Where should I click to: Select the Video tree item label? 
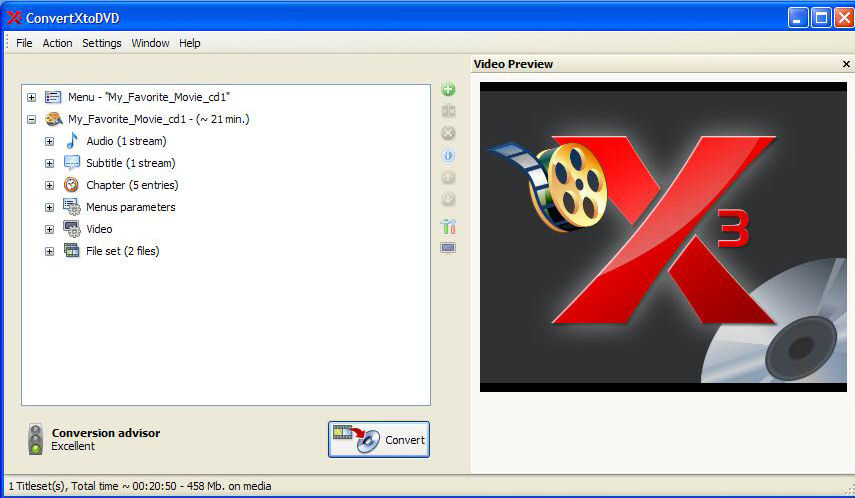point(99,229)
